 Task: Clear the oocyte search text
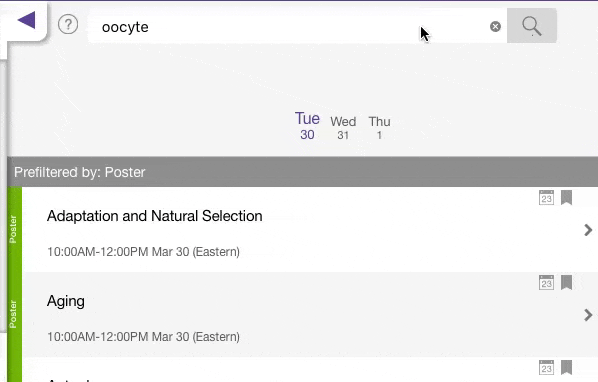pyautogui.click(x=495, y=26)
